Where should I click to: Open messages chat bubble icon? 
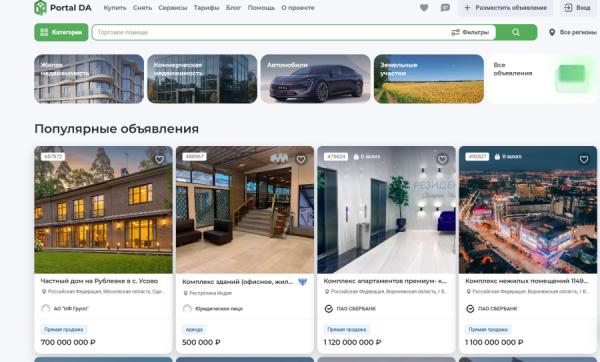pyautogui.click(x=445, y=8)
